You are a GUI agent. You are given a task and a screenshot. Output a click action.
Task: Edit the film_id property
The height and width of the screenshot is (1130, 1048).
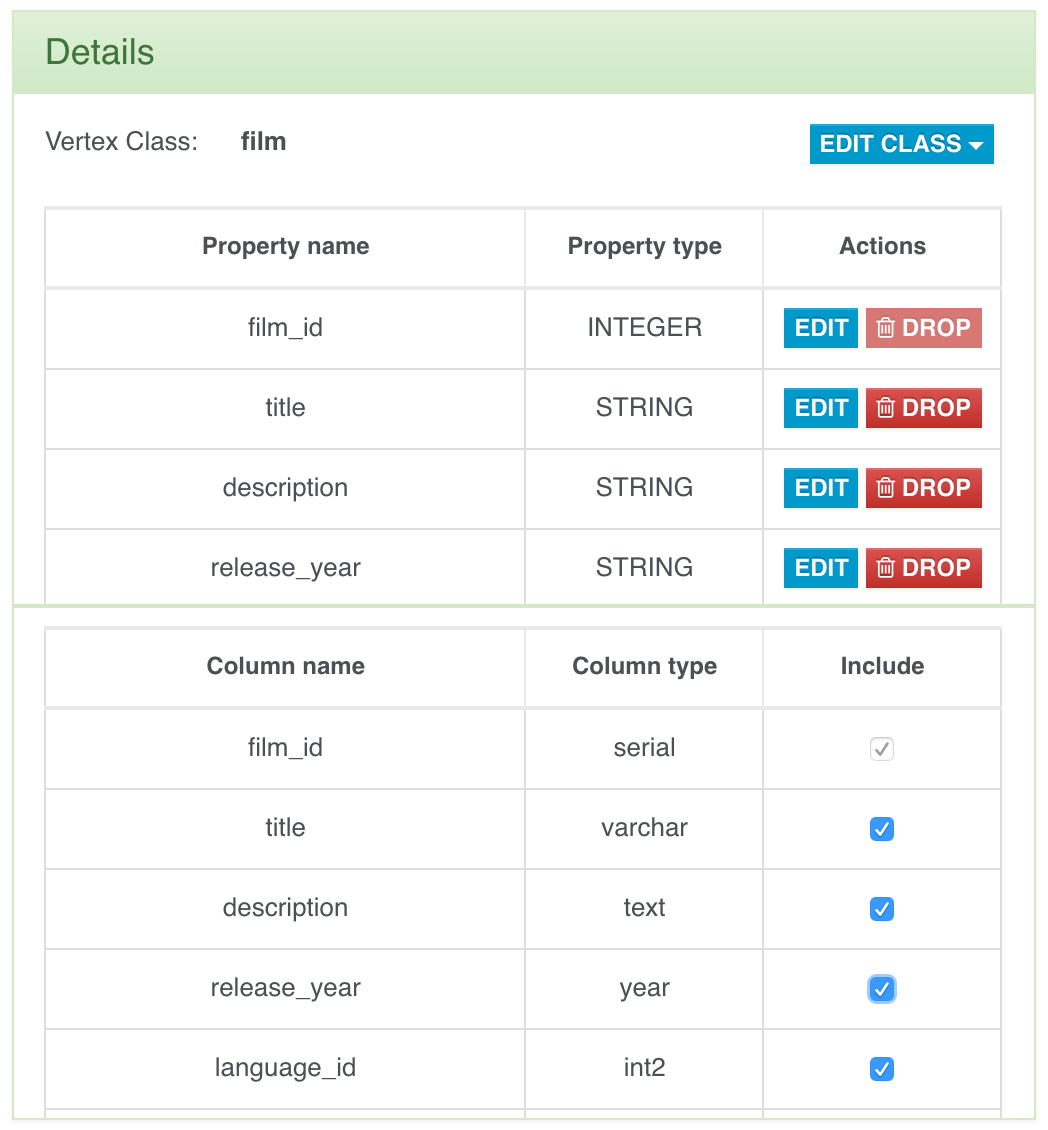coord(820,328)
